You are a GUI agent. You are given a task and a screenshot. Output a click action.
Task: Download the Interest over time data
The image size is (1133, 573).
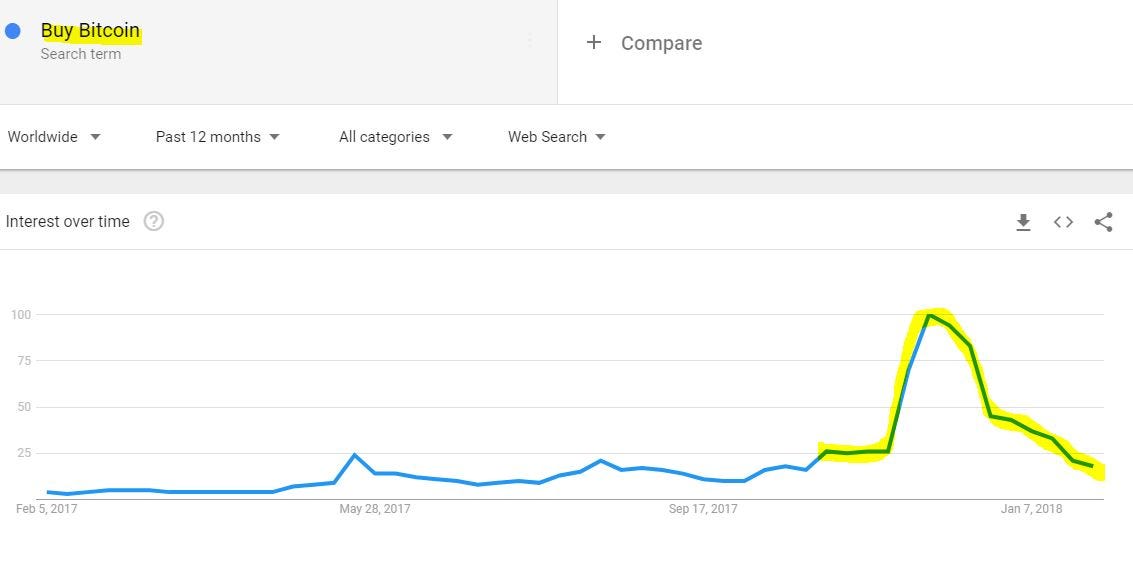[1023, 222]
